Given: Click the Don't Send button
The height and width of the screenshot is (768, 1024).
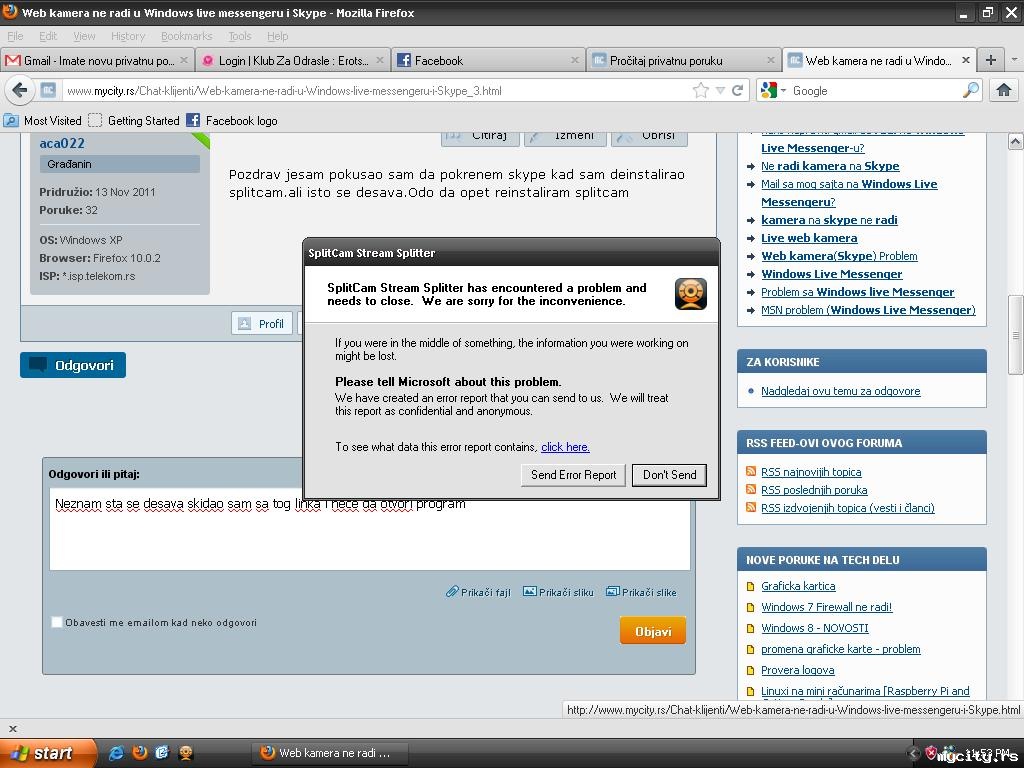Looking at the screenshot, I should [x=669, y=475].
